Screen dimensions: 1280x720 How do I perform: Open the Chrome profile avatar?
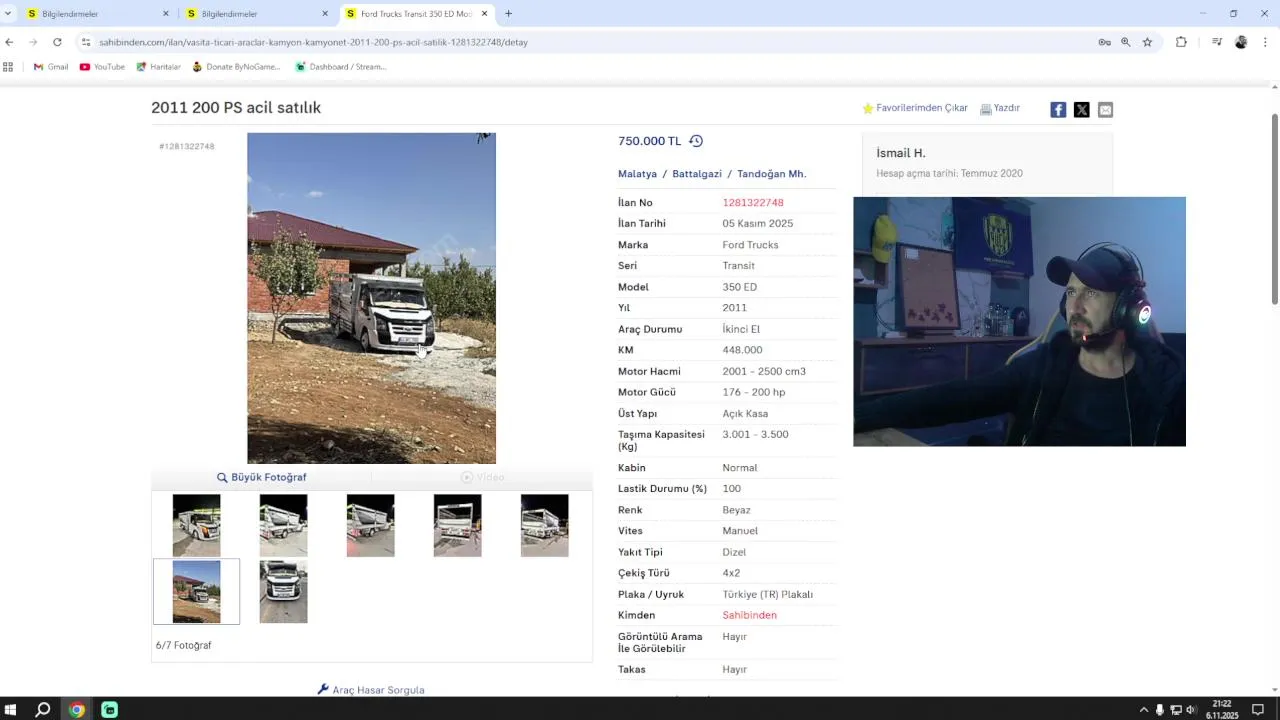pyautogui.click(x=1241, y=42)
